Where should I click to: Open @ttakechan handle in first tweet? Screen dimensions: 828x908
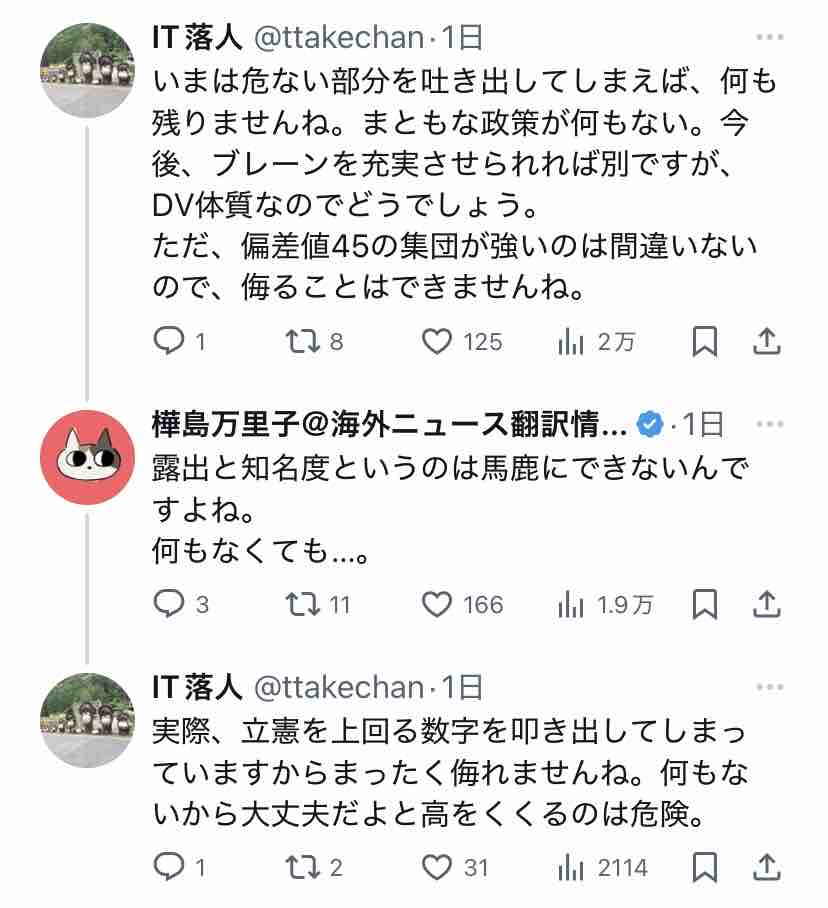coord(339,38)
